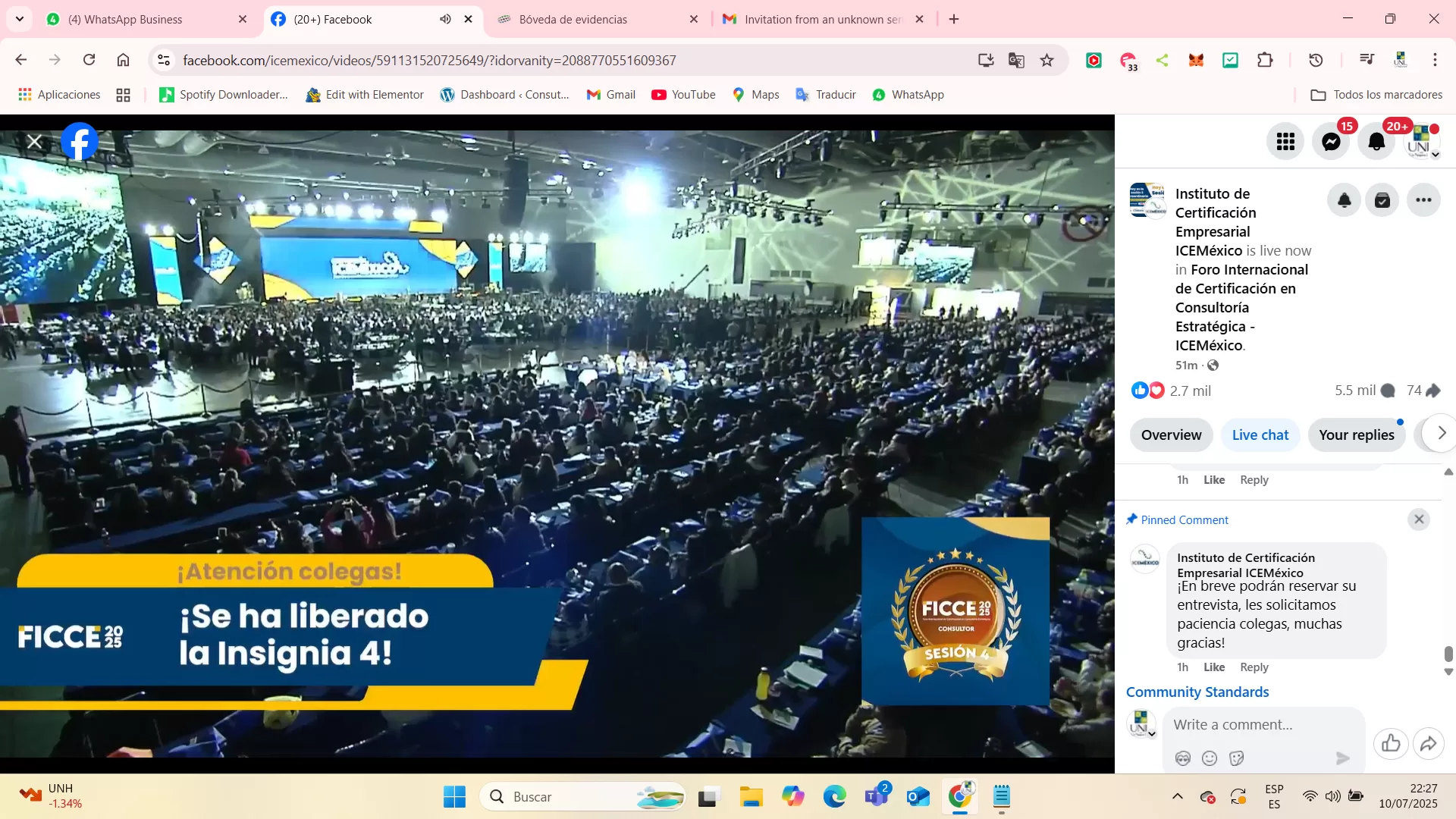Toggle live video notifications bell on post
Screen dimensions: 1456x819
[x=1344, y=200]
